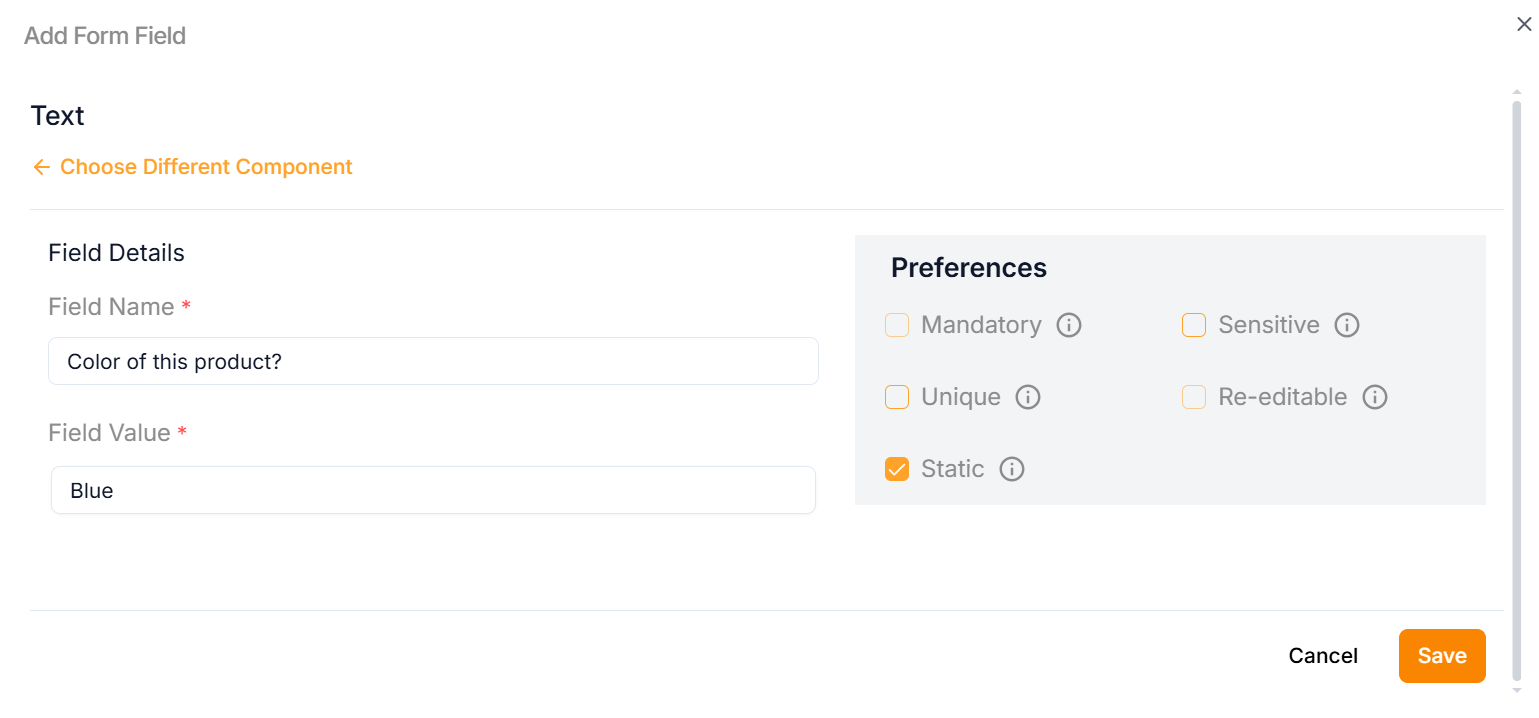
Task: Click the info icon next to Mandatory
Action: pos(1069,325)
